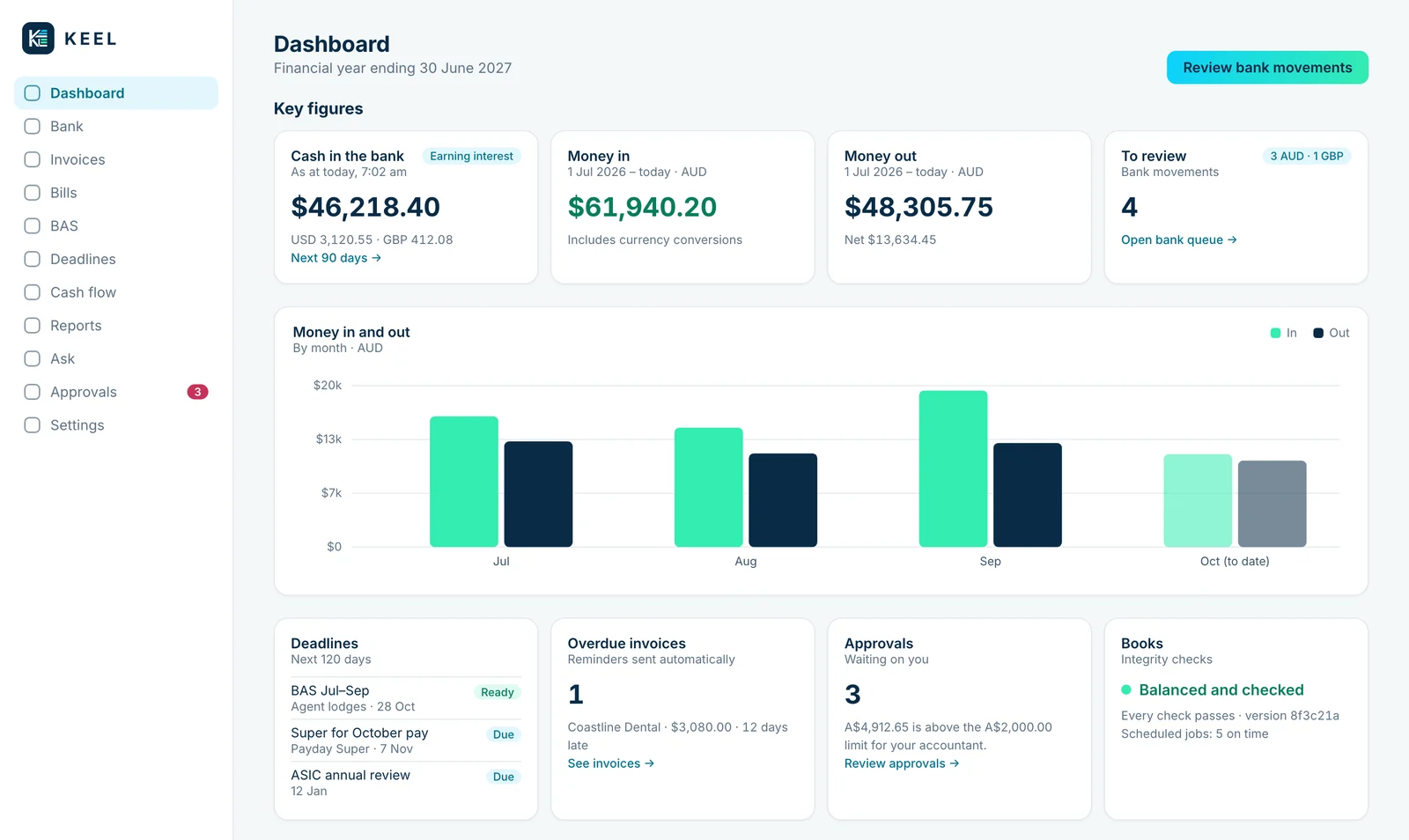Select the Jul money-out bar
1409x840 pixels.
(538, 494)
